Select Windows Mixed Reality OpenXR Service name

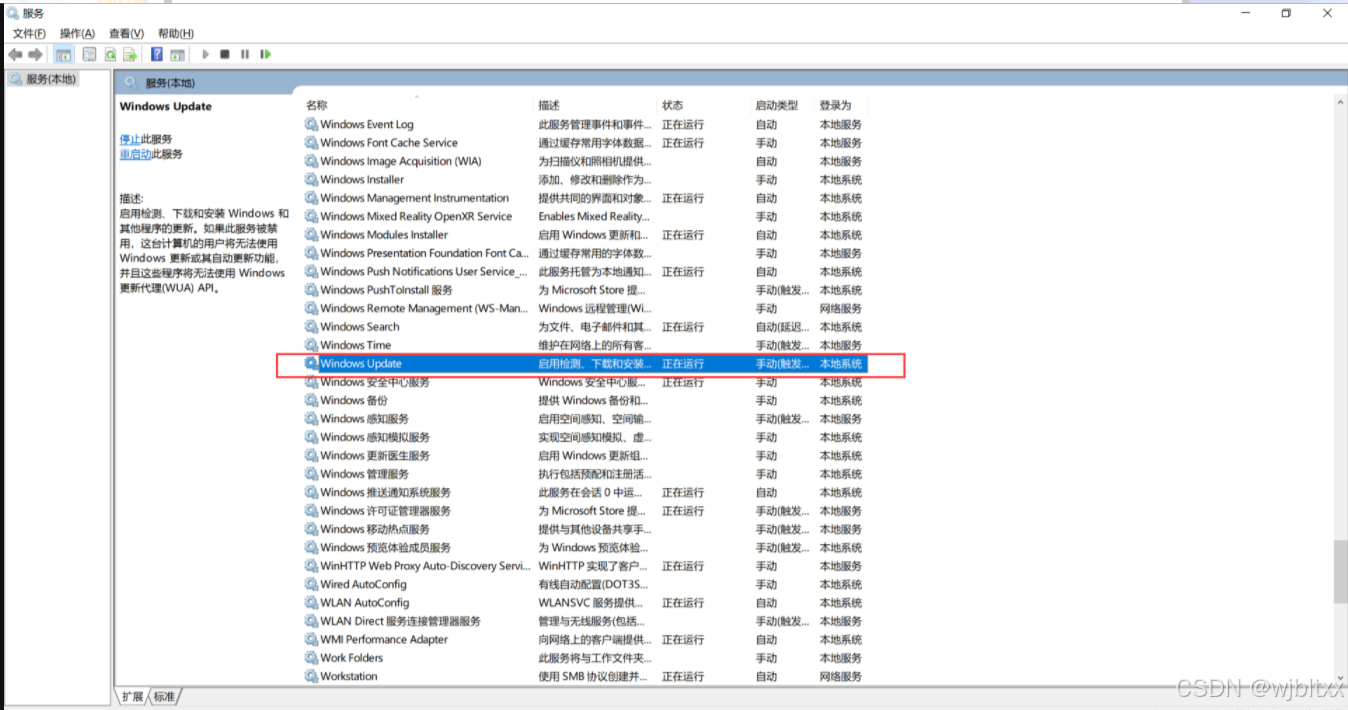pyautogui.click(x=416, y=216)
